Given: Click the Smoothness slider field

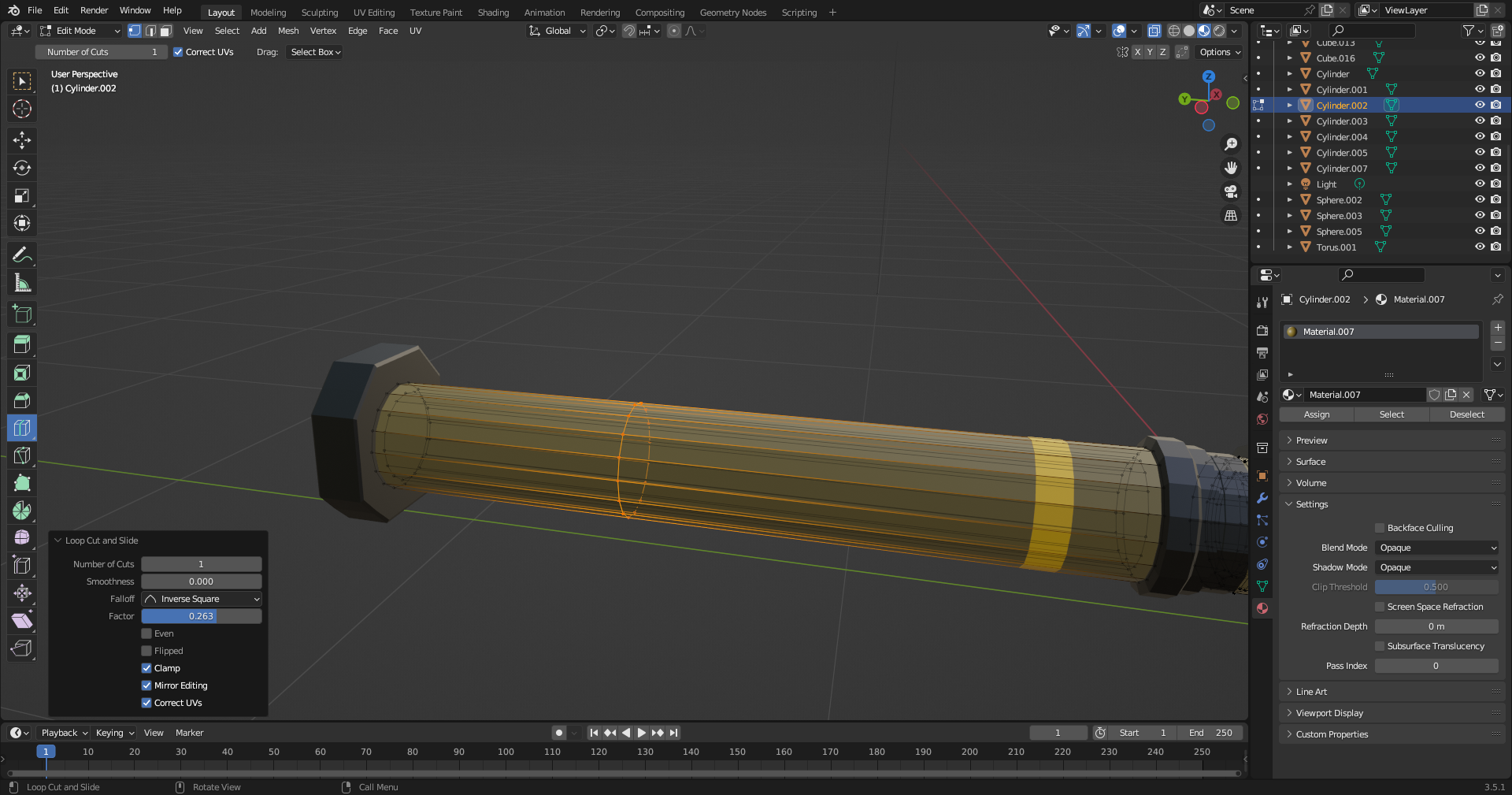Looking at the screenshot, I should click(x=202, y=581).
